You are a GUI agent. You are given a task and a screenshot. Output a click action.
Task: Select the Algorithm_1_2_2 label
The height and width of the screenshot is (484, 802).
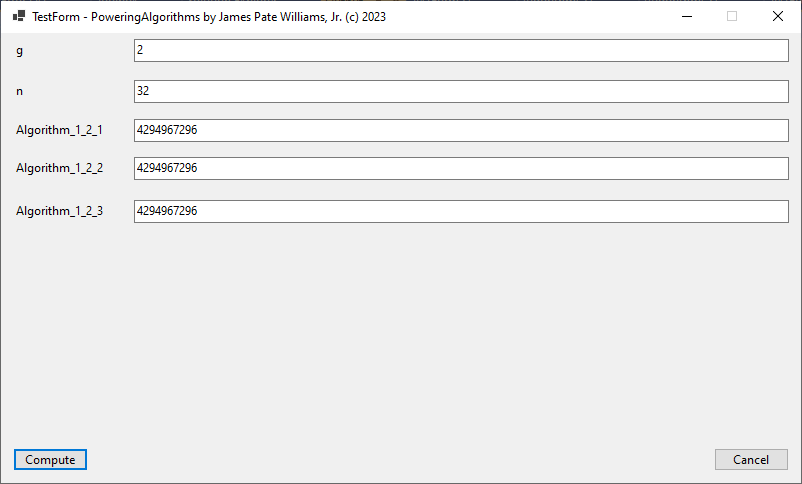[x=59, y=168]
